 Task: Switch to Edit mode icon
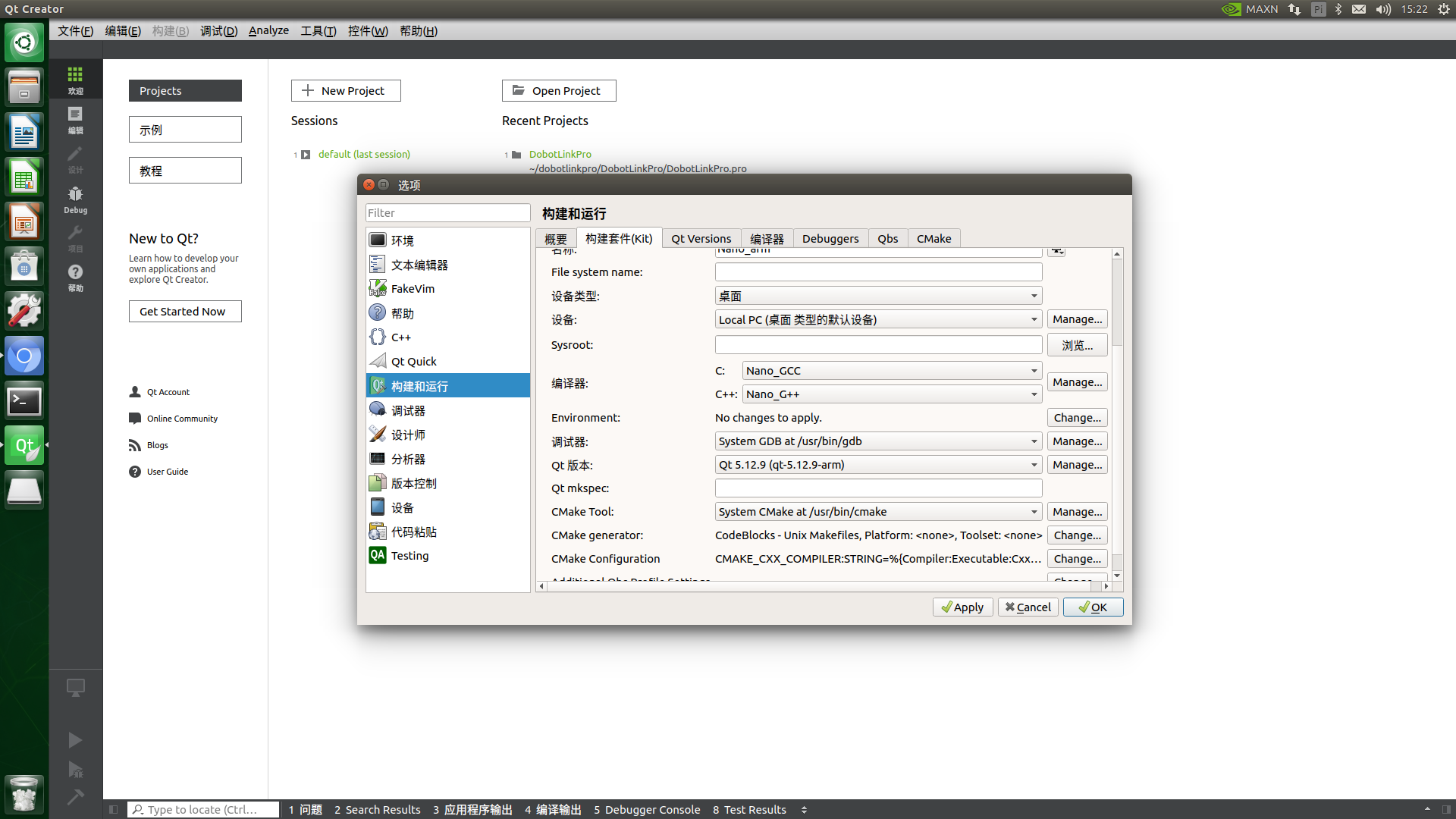pos(75,120)
